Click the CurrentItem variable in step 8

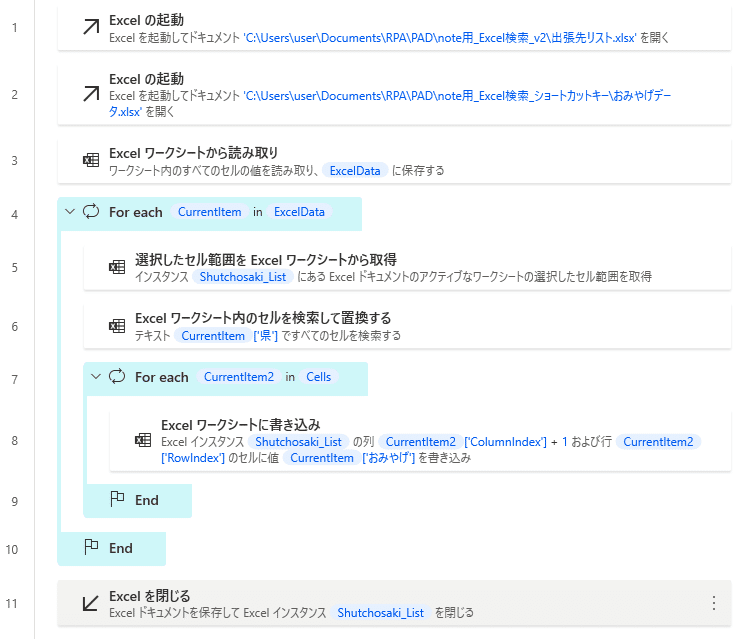[x=322, y=458]
